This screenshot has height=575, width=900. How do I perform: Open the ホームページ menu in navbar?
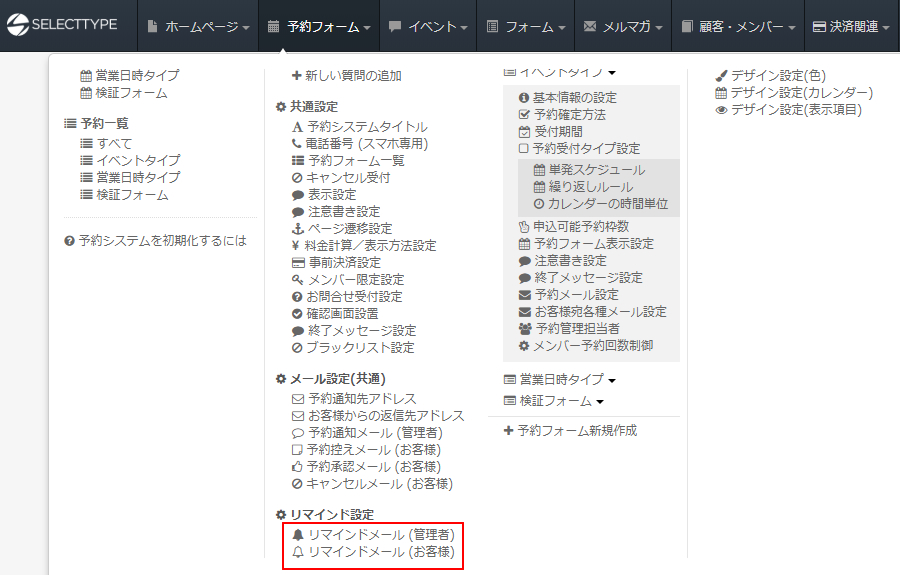[198, 27]
